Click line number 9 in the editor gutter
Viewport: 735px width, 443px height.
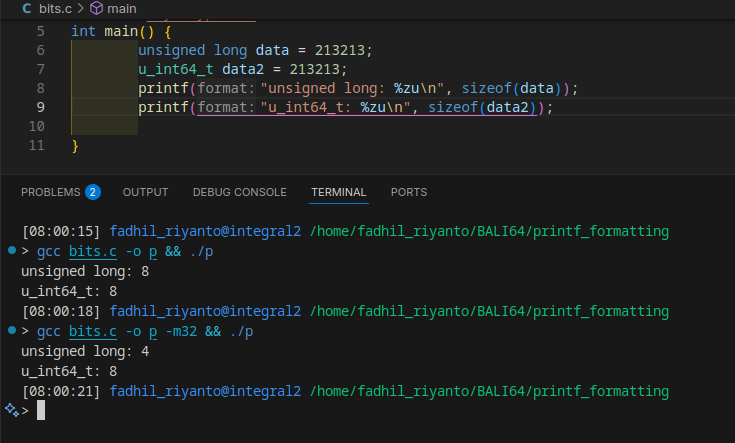click(x=39, y=107)
